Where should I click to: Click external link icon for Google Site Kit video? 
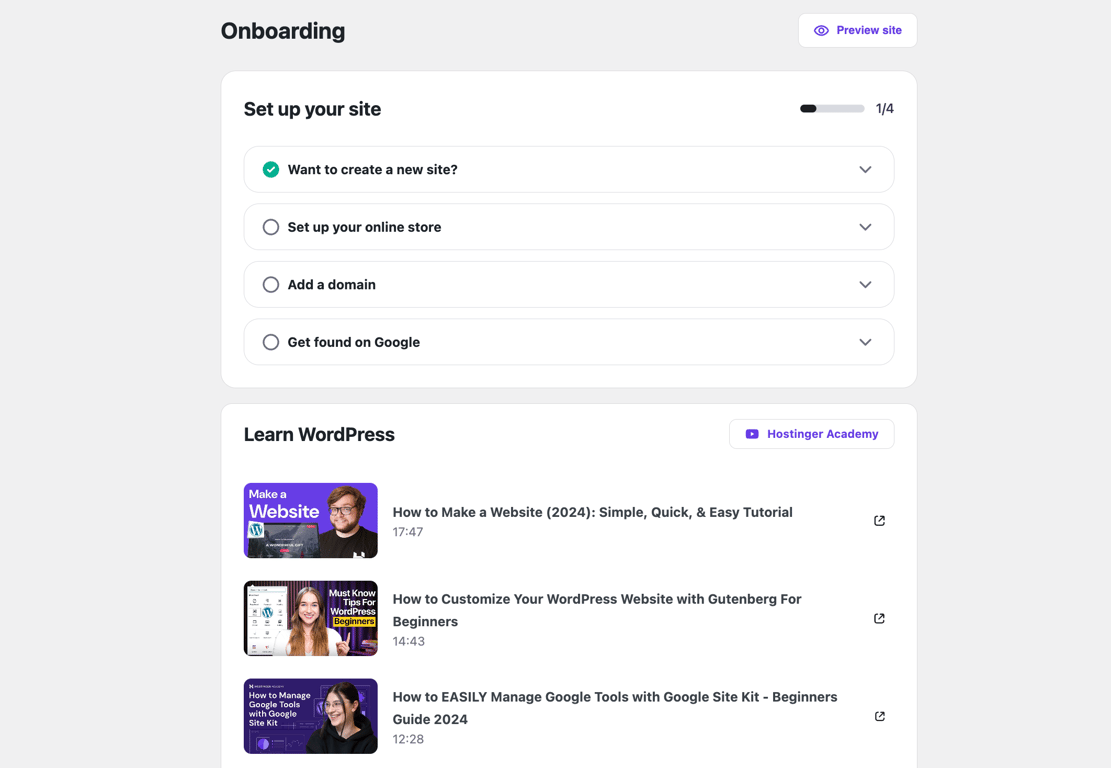(879, 716)
